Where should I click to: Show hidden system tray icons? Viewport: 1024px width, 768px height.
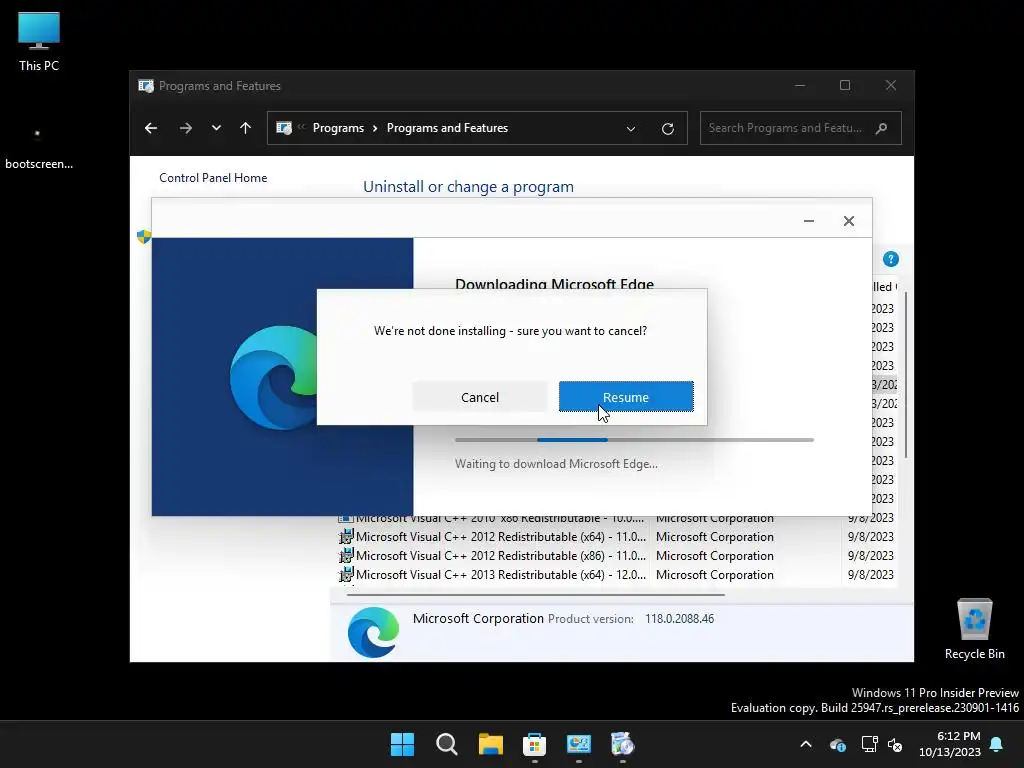tap(806, 744)
